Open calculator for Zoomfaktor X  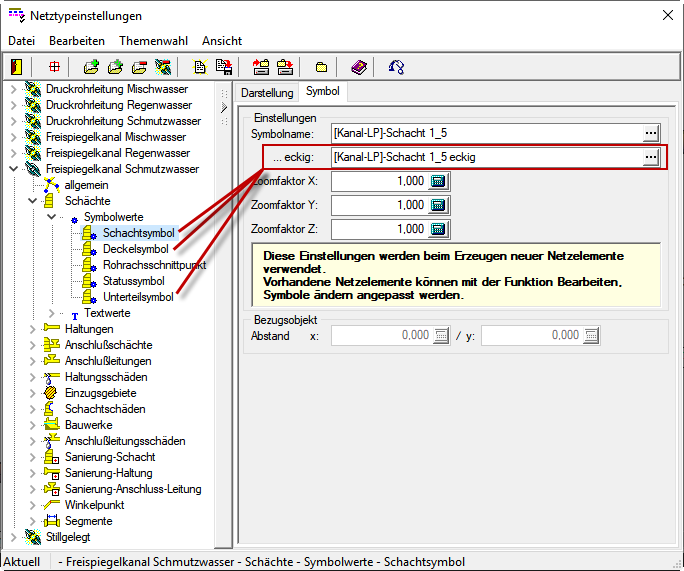pyautogui.click(x=439, y=181)
